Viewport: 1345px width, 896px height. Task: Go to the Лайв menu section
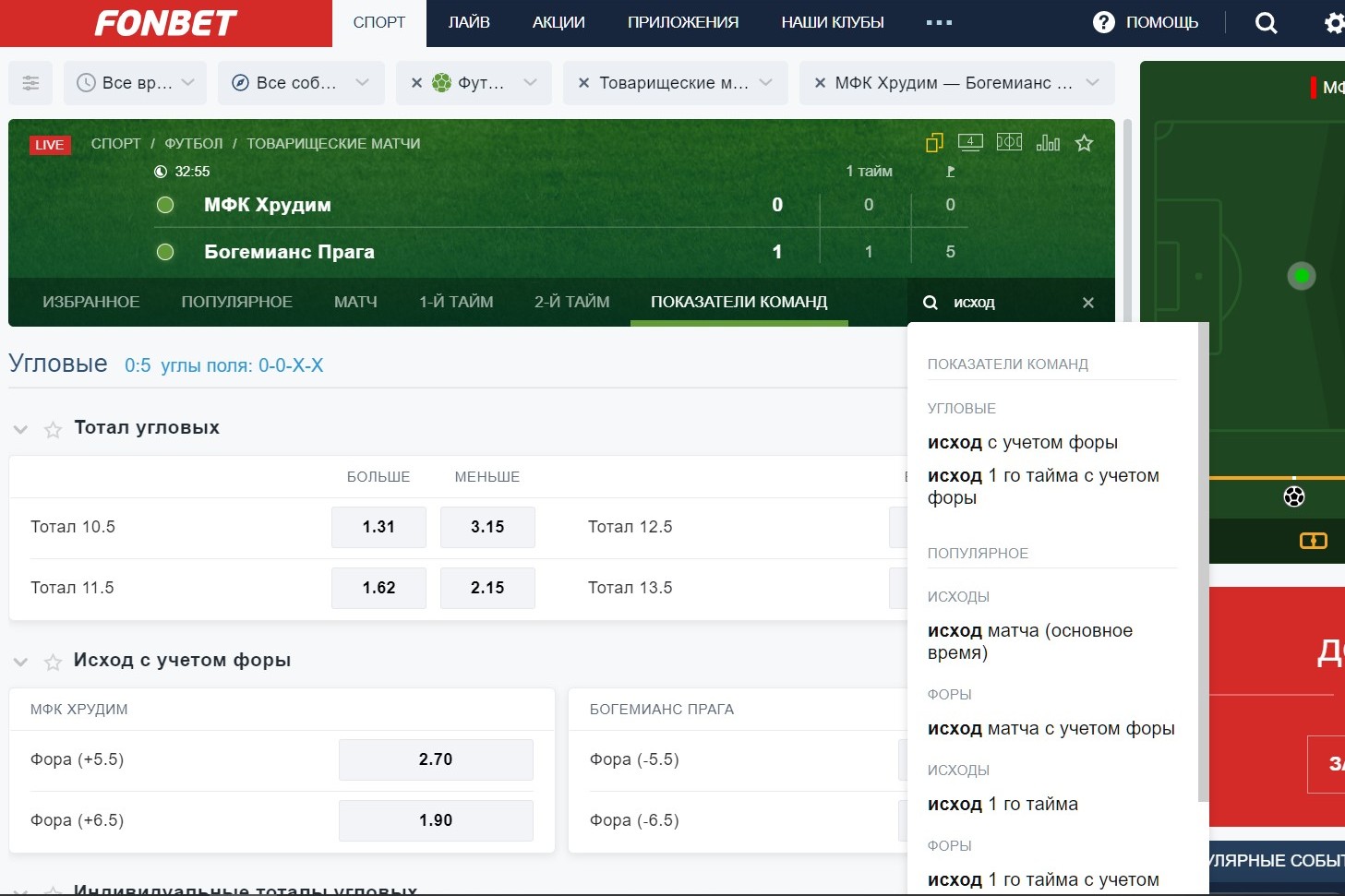click(469, 23)
